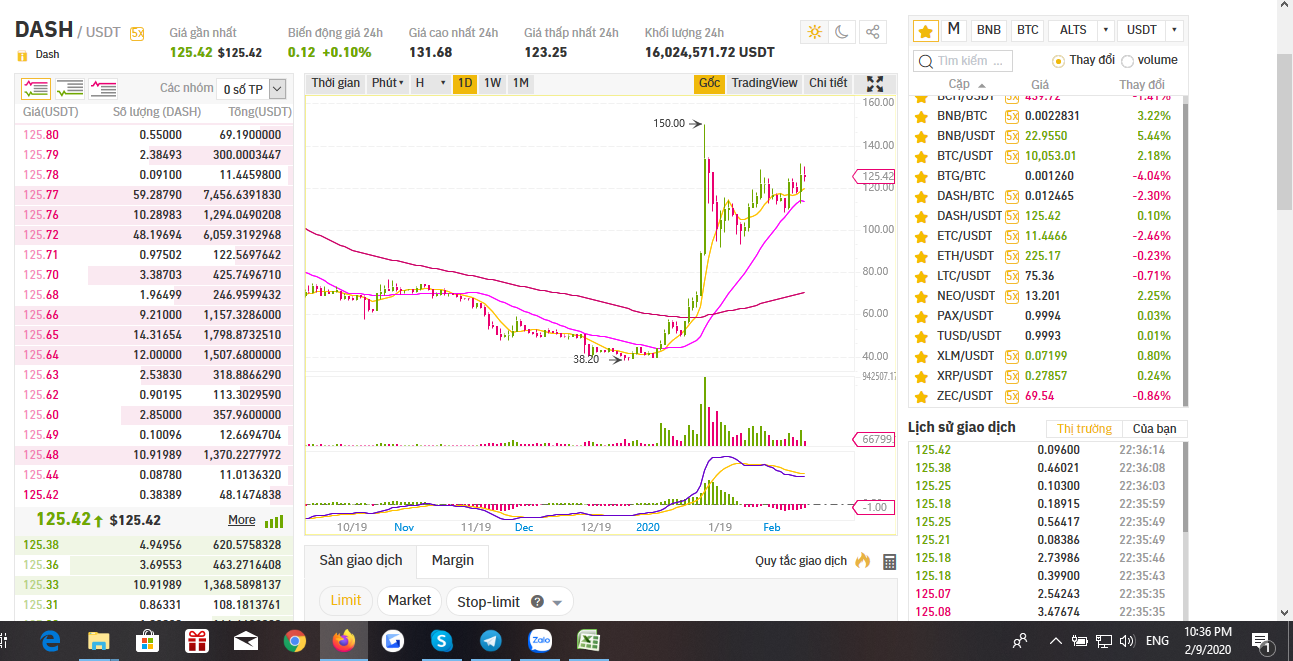The height and width of the screenshot is (661, 1293).
Task: Select volume radio button
Action: 1128,61
